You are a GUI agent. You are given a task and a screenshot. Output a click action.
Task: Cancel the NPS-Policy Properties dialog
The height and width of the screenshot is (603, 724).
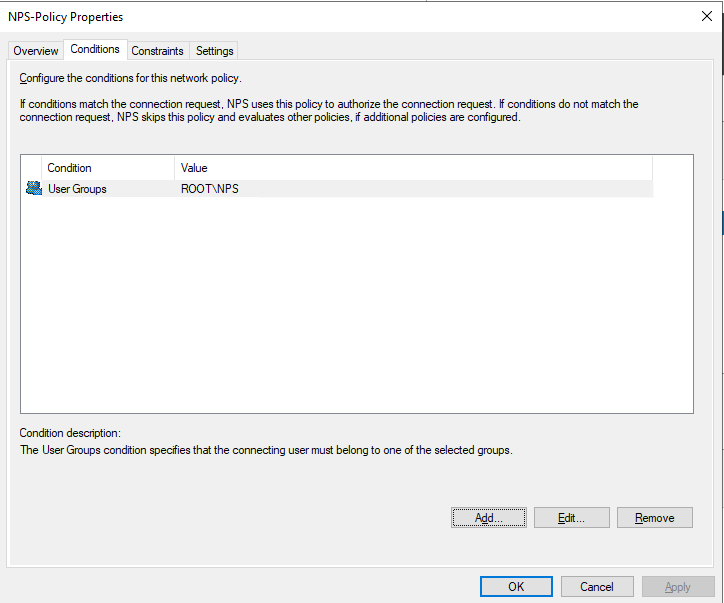coord(597,587)
